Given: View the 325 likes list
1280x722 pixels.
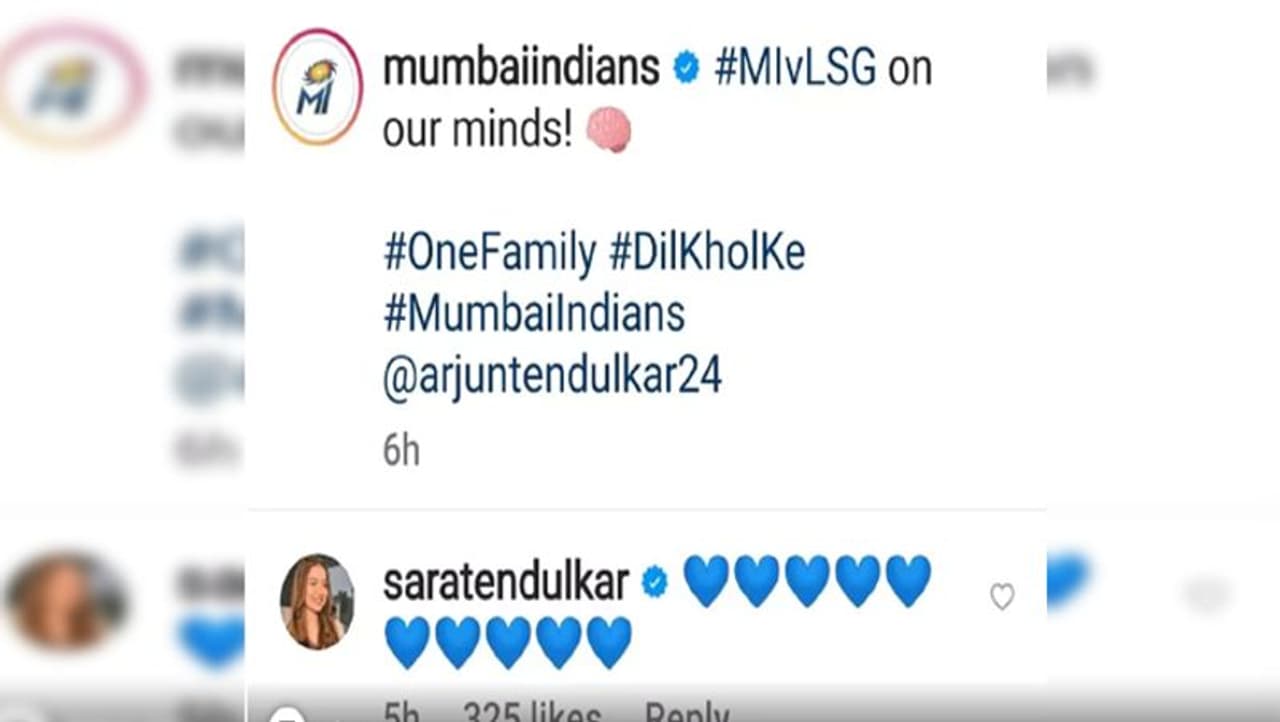Looking at the screenshot, I should pos(531,710).
